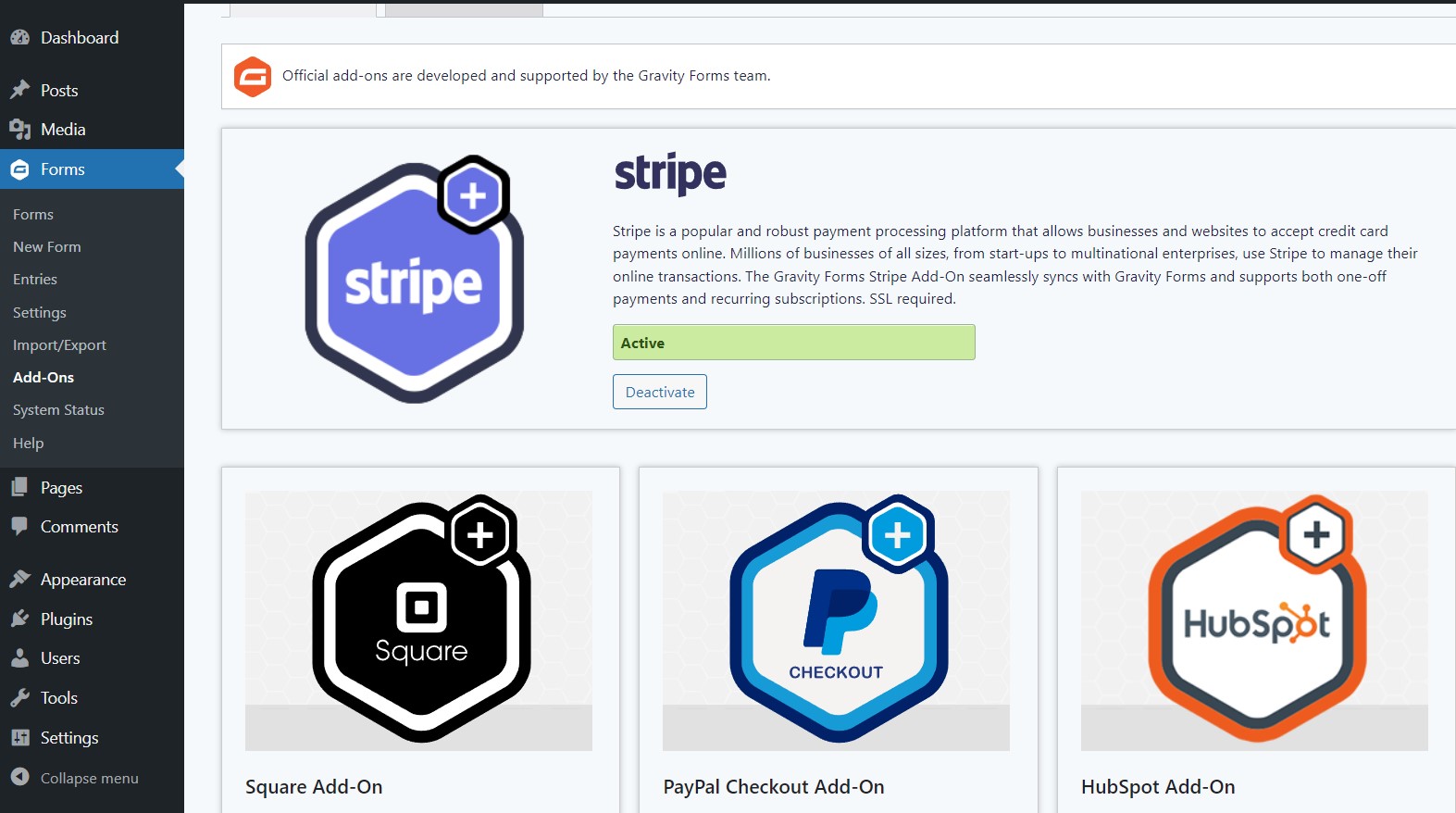Click the Square Add-On title

pos(314,787)
